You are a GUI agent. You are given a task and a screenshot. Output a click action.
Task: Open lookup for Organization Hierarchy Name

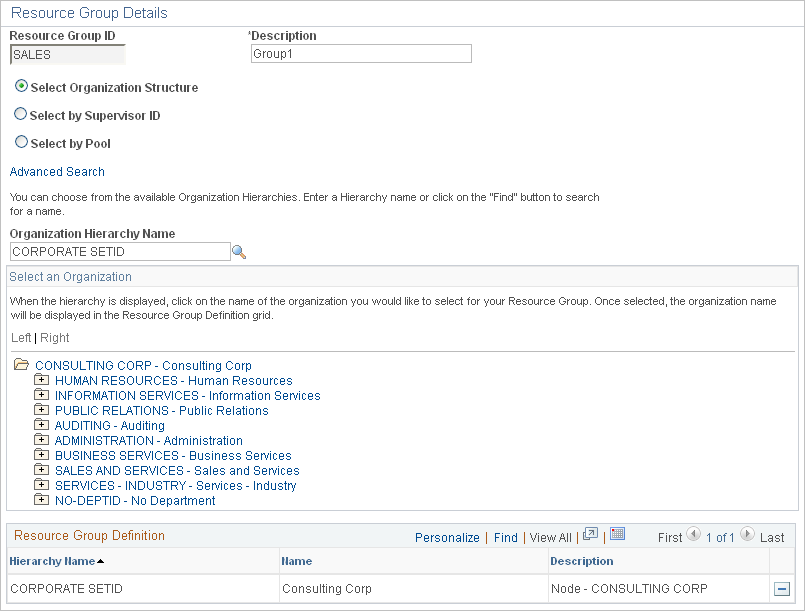(239, 251)
